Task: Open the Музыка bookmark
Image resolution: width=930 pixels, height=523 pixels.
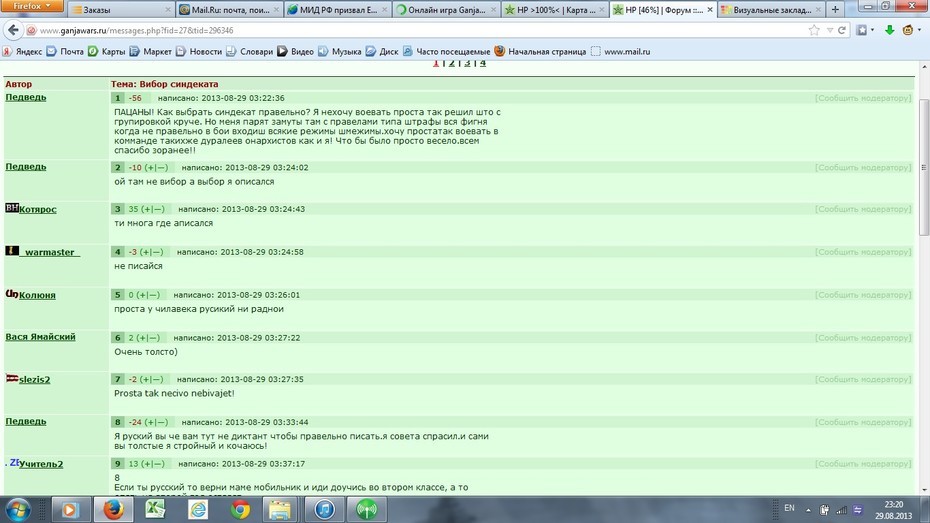Action: (340, 52)
